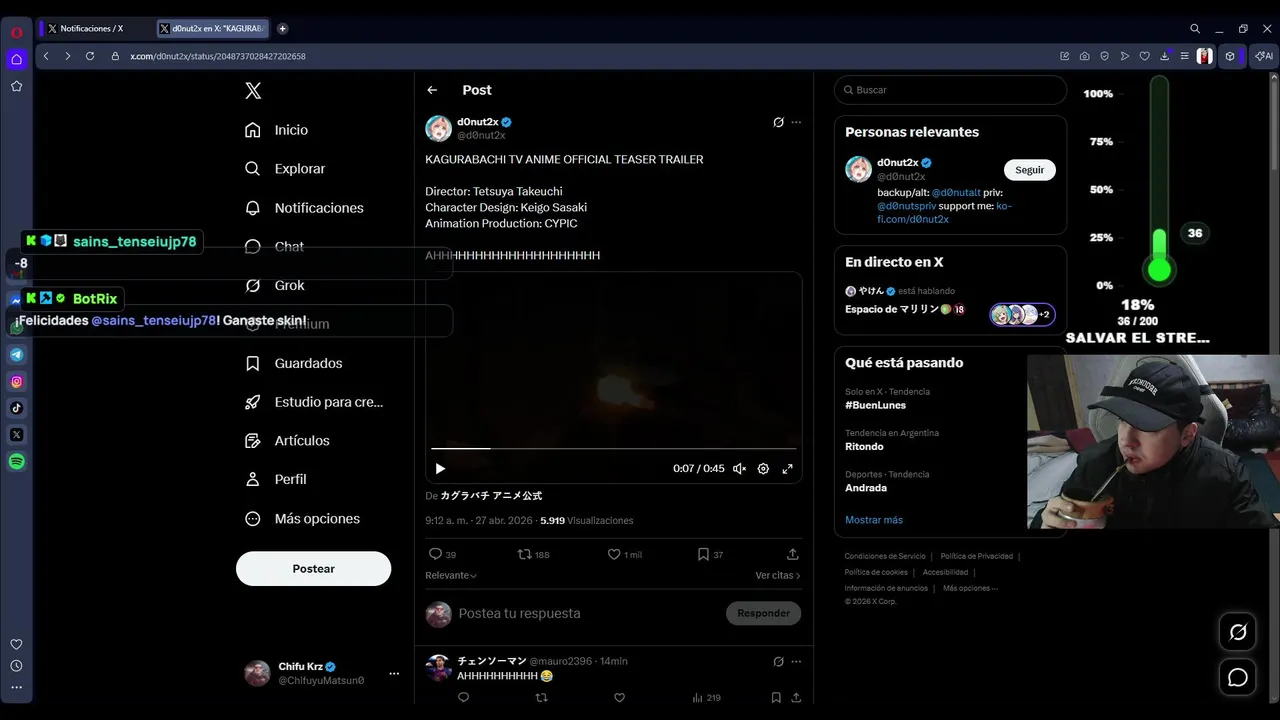This screenshot has height=720, width=1280.
Task: Open a new browser tab
Action: click(283, 29)
